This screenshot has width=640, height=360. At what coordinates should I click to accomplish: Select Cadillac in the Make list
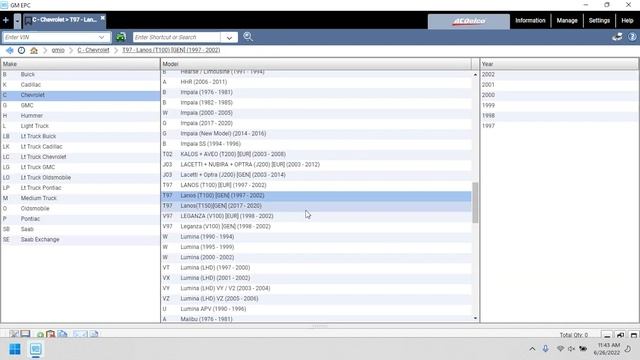tap(80, 84)
